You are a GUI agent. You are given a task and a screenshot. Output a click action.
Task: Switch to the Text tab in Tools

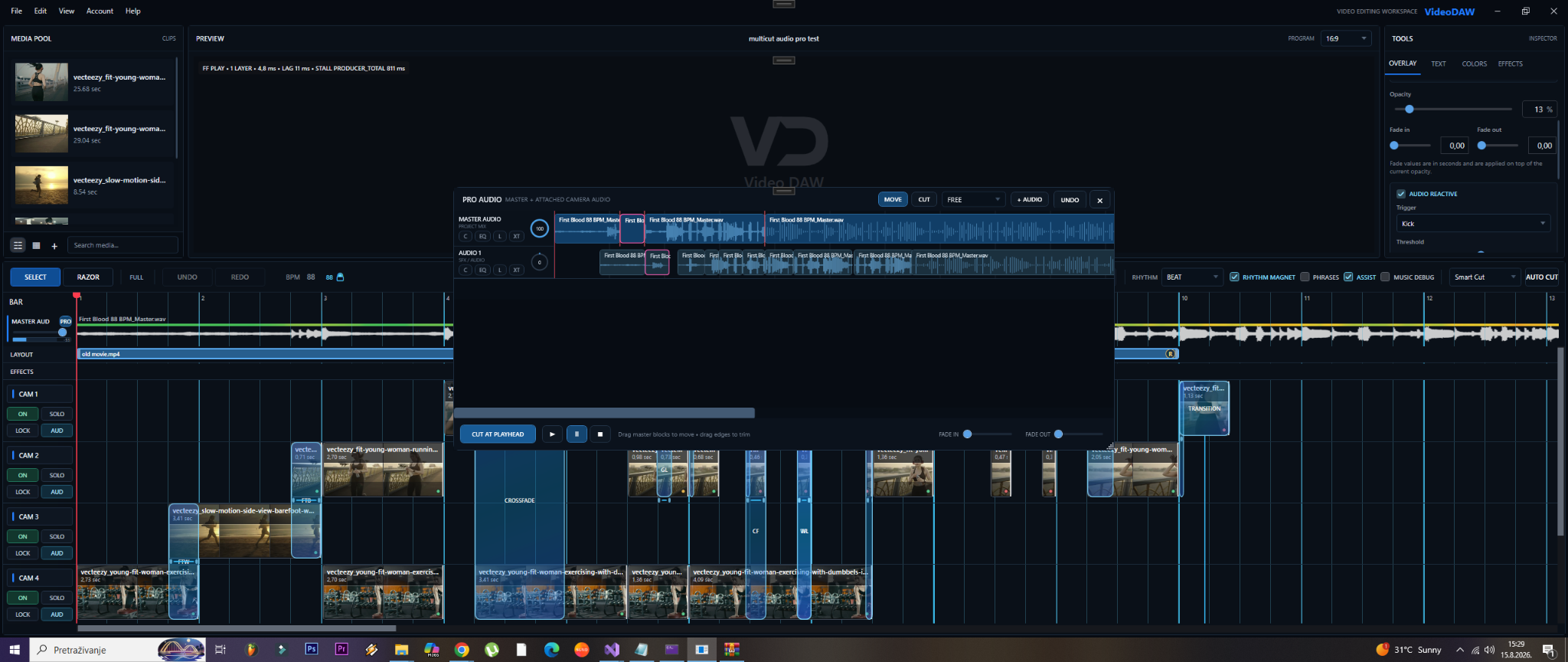pyautogui.click(x=1439, y=64)
